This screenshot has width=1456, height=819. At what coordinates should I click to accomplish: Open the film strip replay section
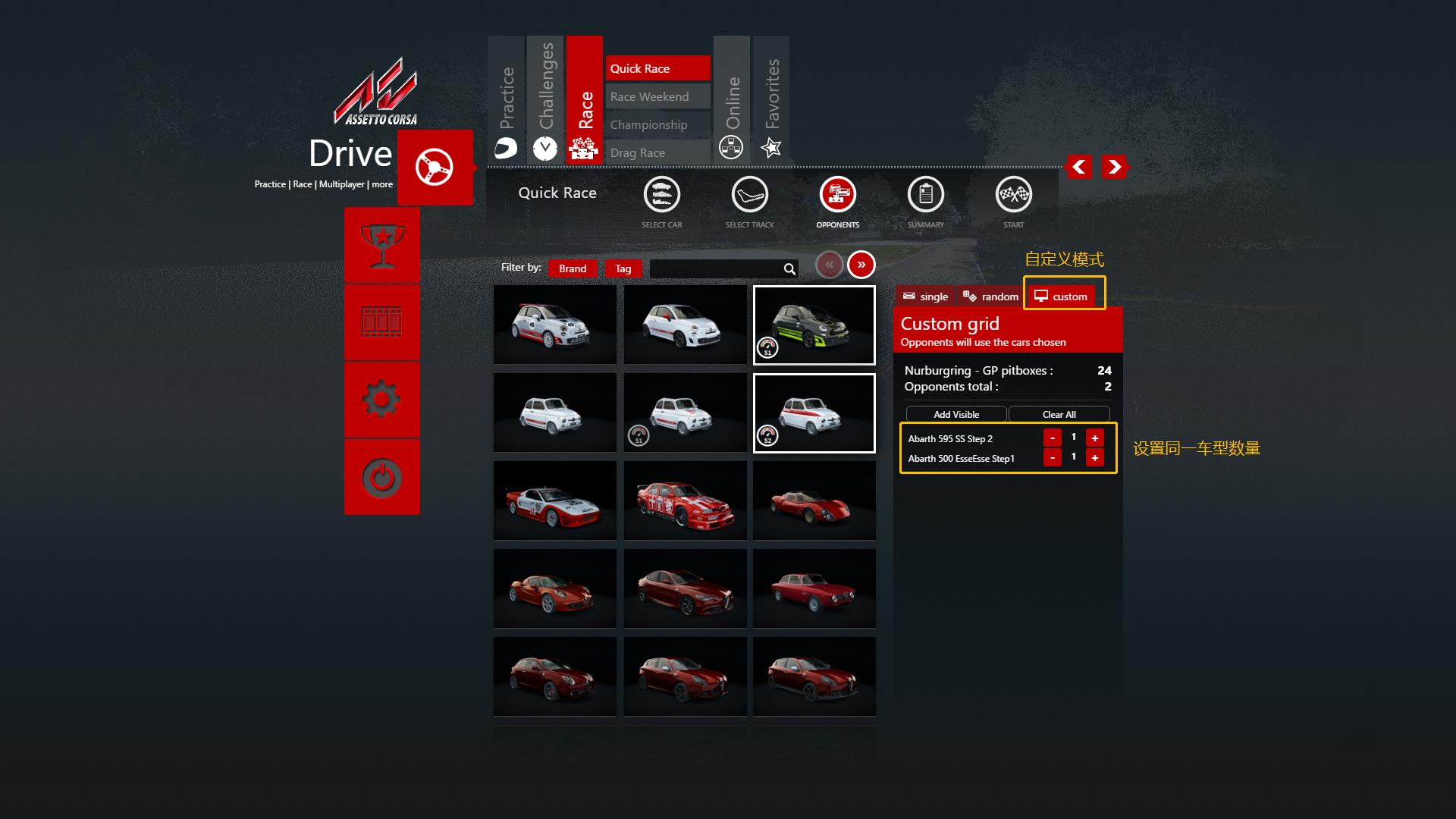pos(381,322)
